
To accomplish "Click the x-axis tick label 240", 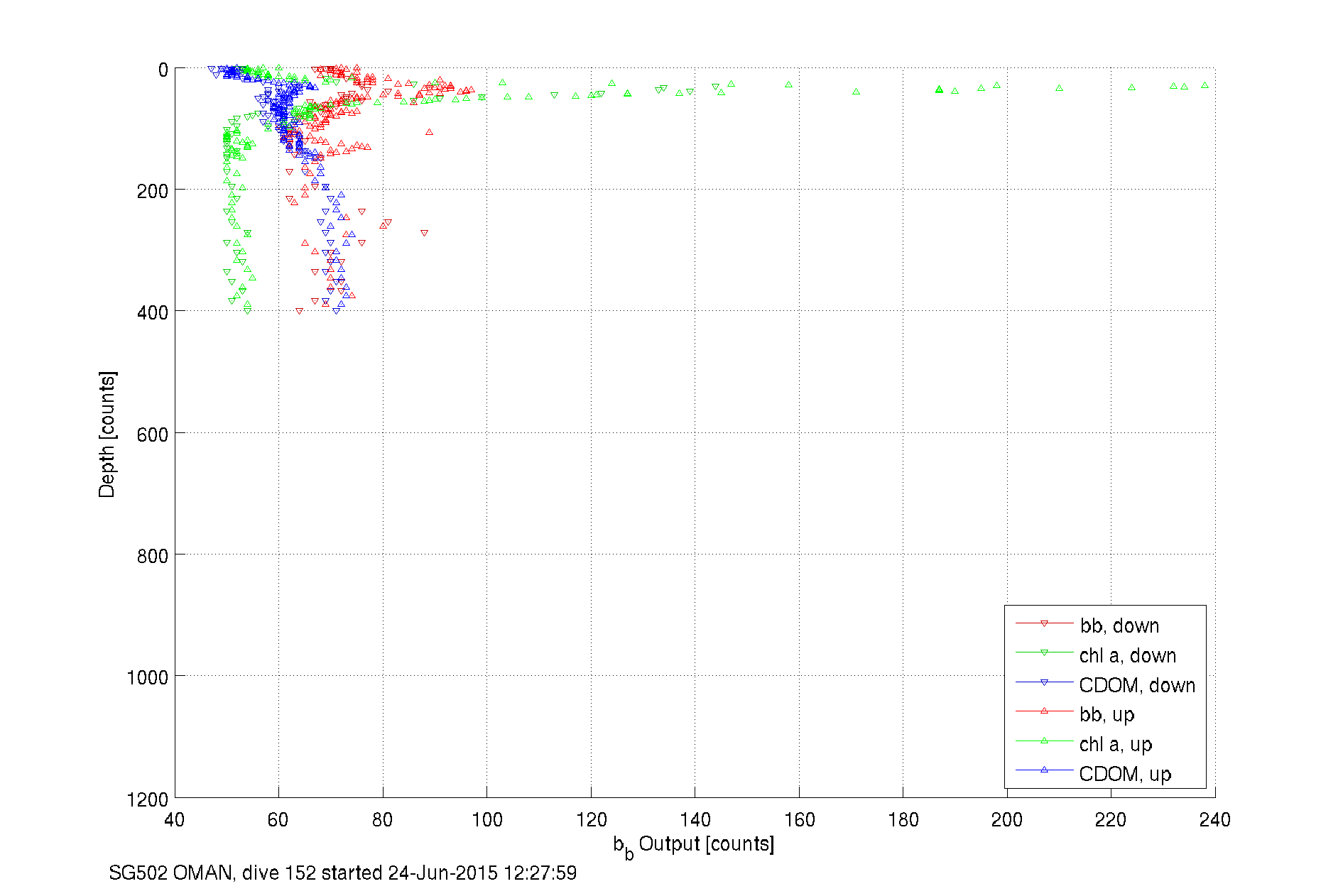I will coord(1214,820).
